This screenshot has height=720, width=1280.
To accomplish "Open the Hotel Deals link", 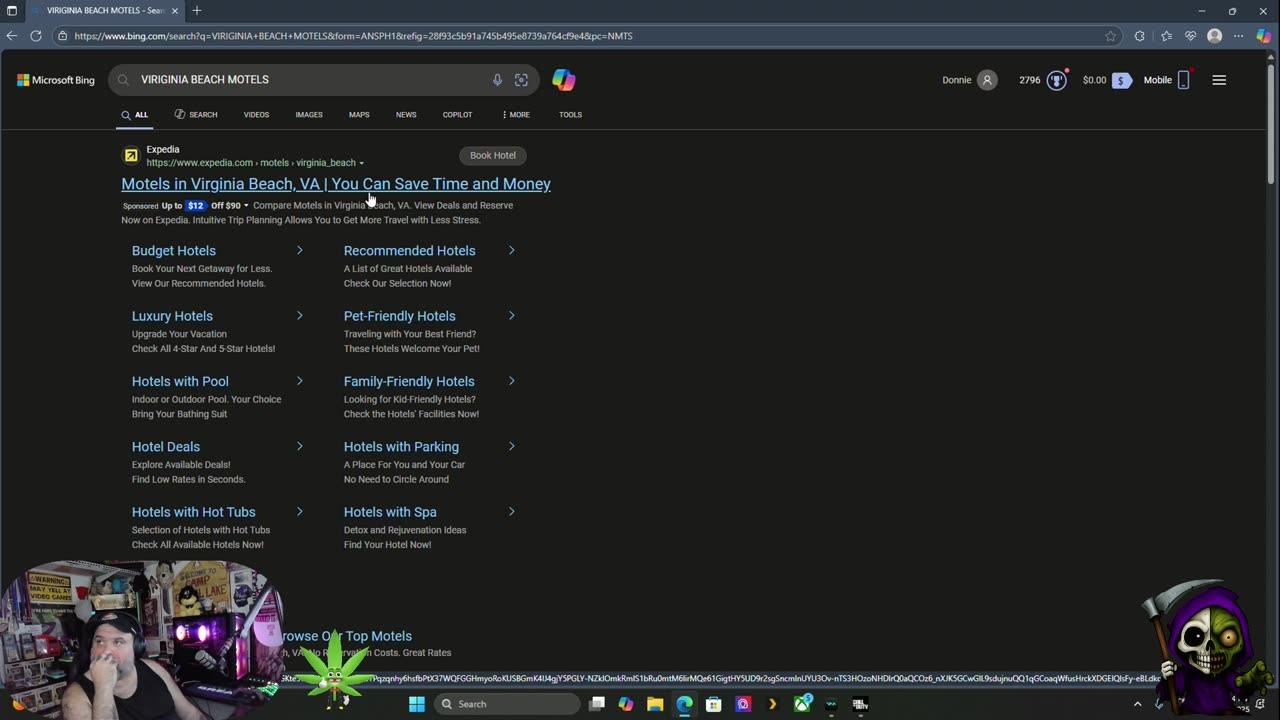I will tap(166, 447).
